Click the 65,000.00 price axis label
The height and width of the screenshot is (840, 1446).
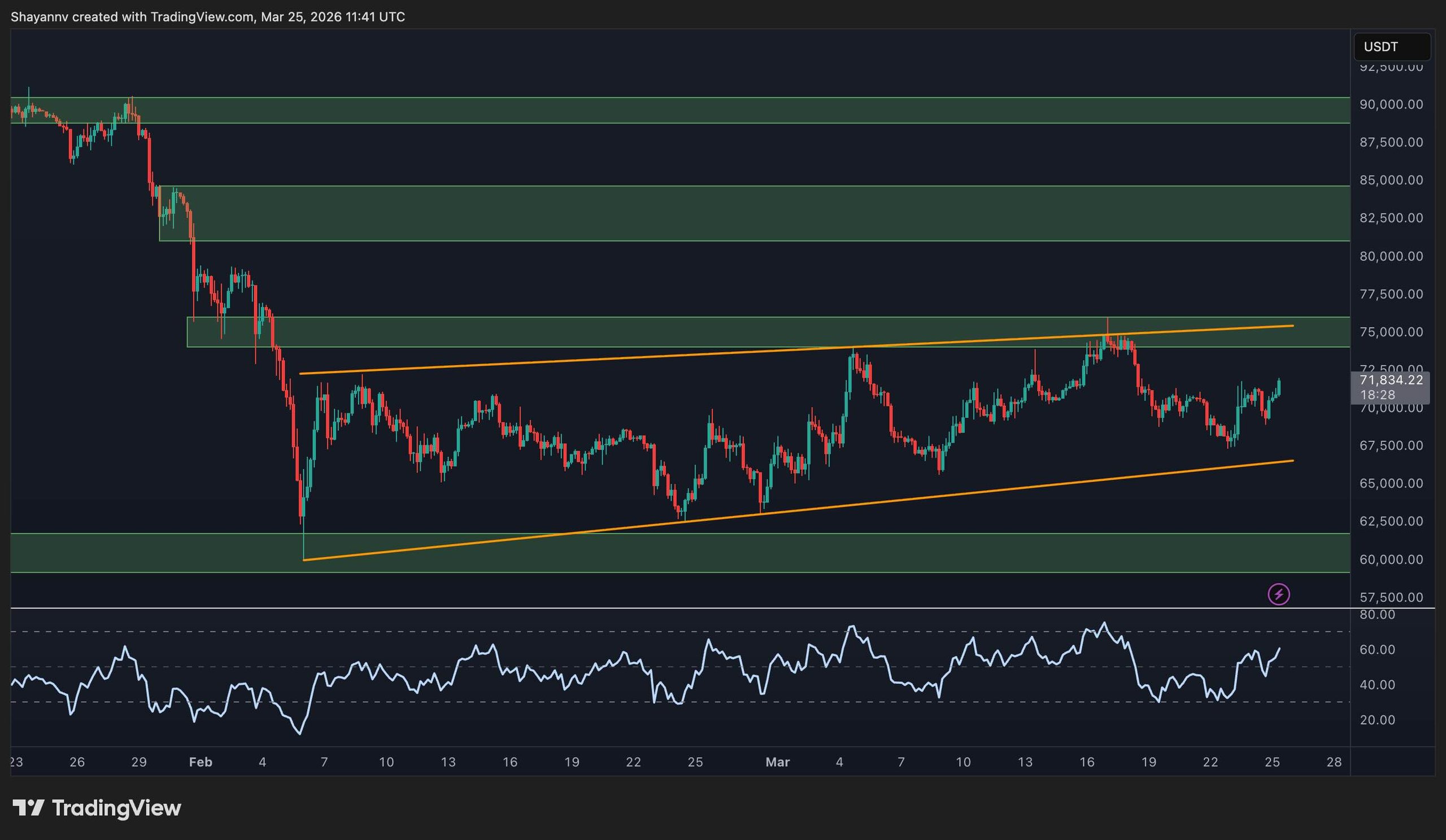[1391, 483]
